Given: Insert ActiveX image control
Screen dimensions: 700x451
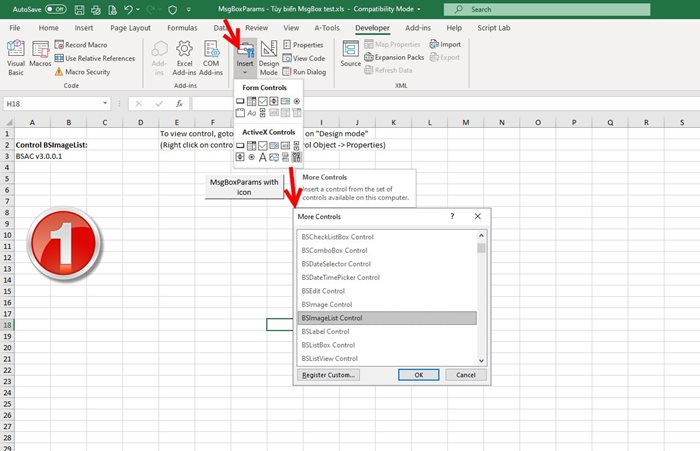Looking at the screenshot, I should tap(274, 157).
